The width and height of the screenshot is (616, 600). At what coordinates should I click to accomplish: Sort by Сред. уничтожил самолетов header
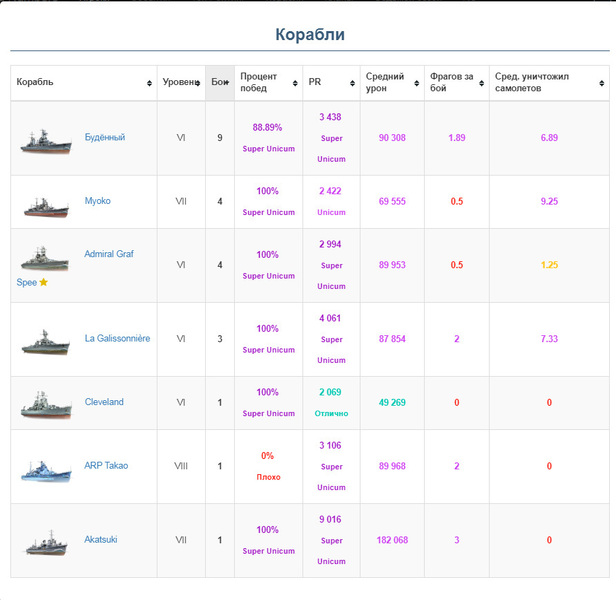549,82
